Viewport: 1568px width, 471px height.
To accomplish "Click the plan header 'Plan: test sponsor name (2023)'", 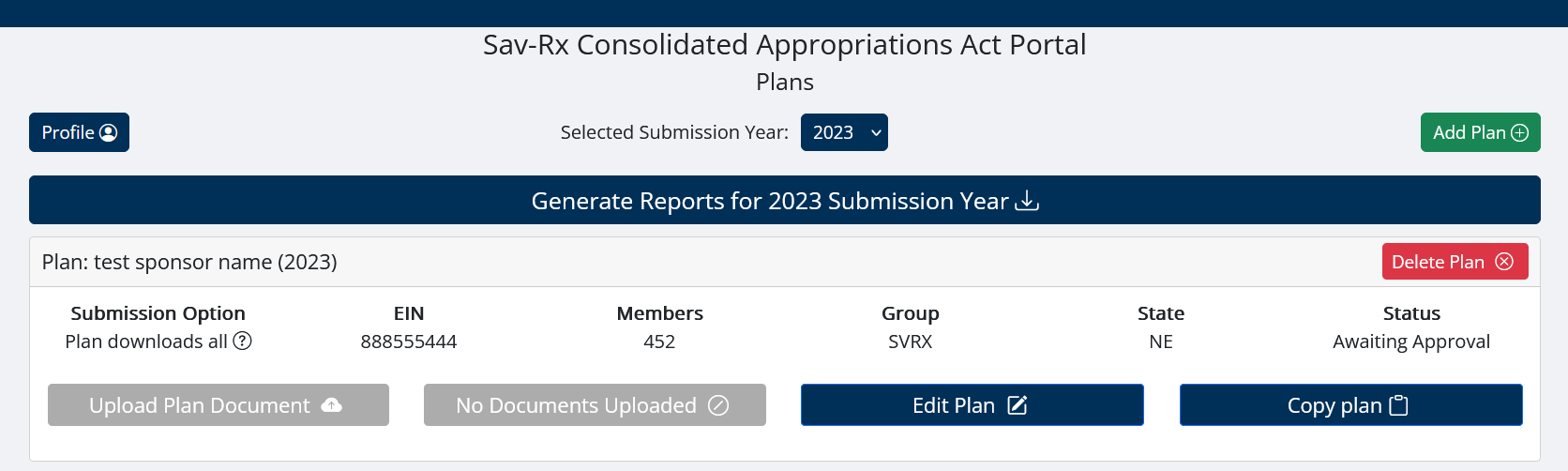I will coord(189,262).
